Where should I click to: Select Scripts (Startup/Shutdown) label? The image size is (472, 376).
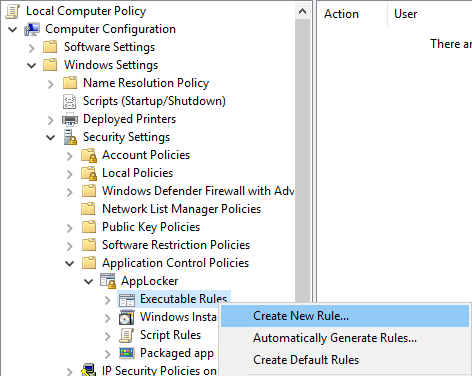(154, 101)
